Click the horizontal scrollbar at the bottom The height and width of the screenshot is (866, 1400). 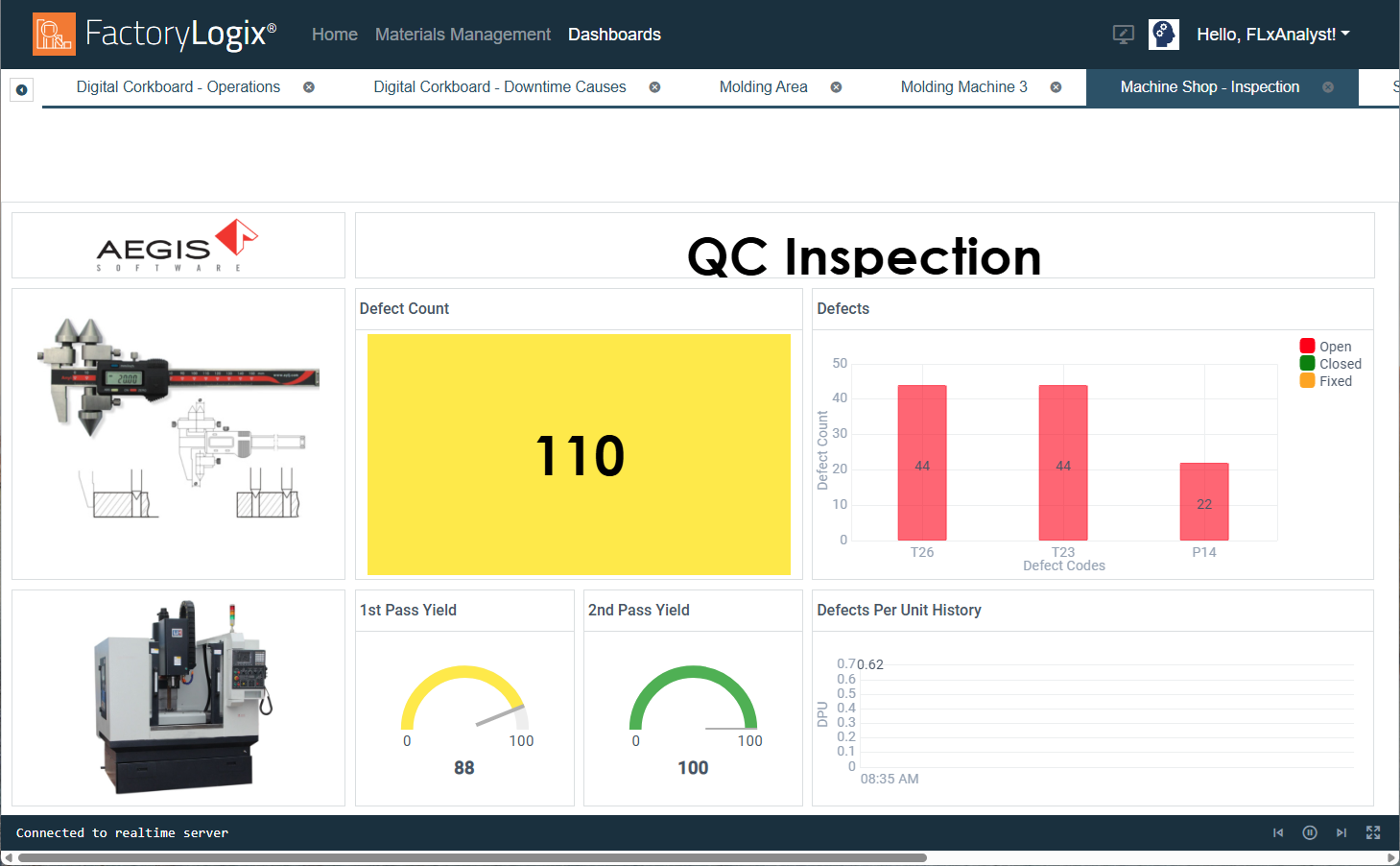click(472, 858)
